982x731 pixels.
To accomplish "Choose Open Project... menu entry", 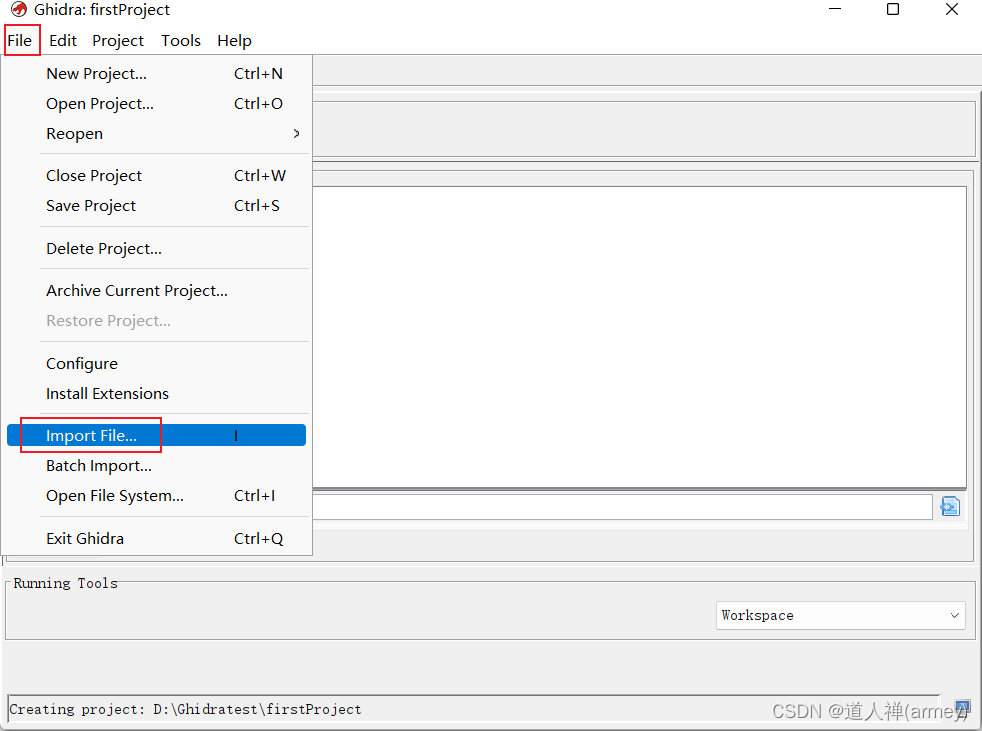I will 157,104.
